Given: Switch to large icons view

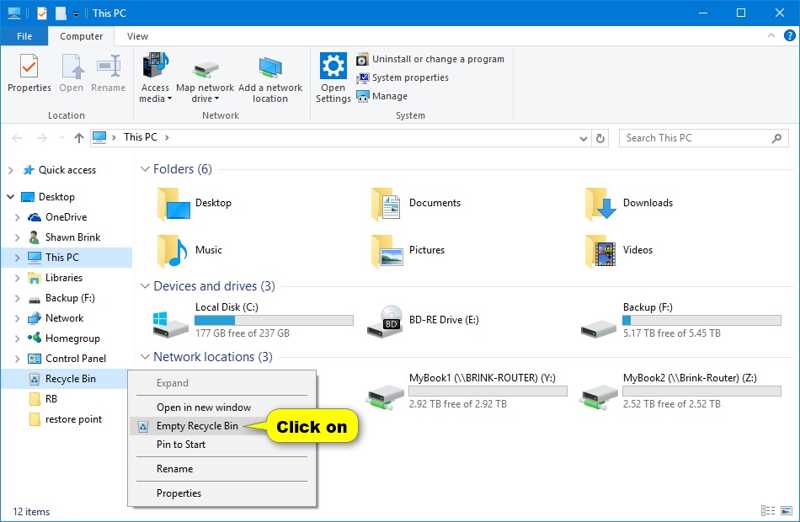Looking at the screenshot, I should (786, 511).
